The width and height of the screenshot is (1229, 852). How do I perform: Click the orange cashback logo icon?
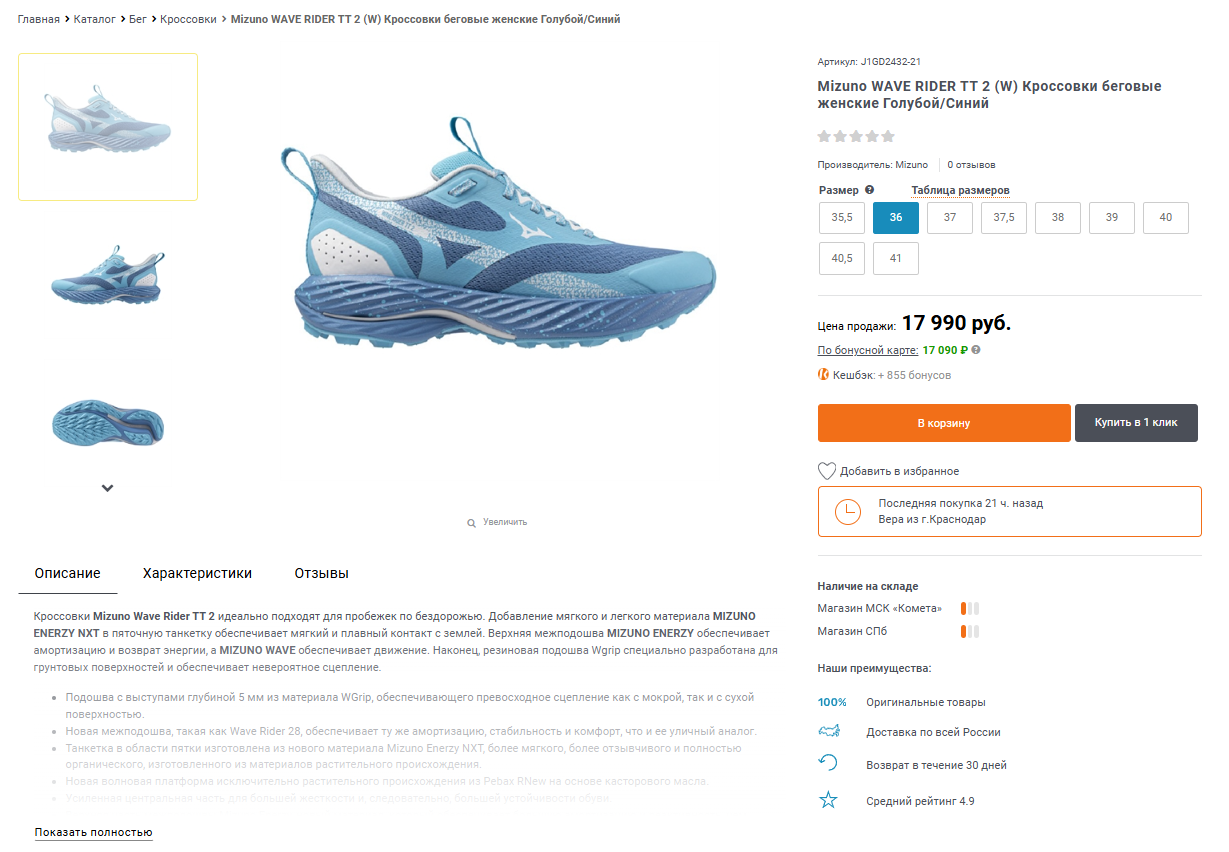pos(824,375)
